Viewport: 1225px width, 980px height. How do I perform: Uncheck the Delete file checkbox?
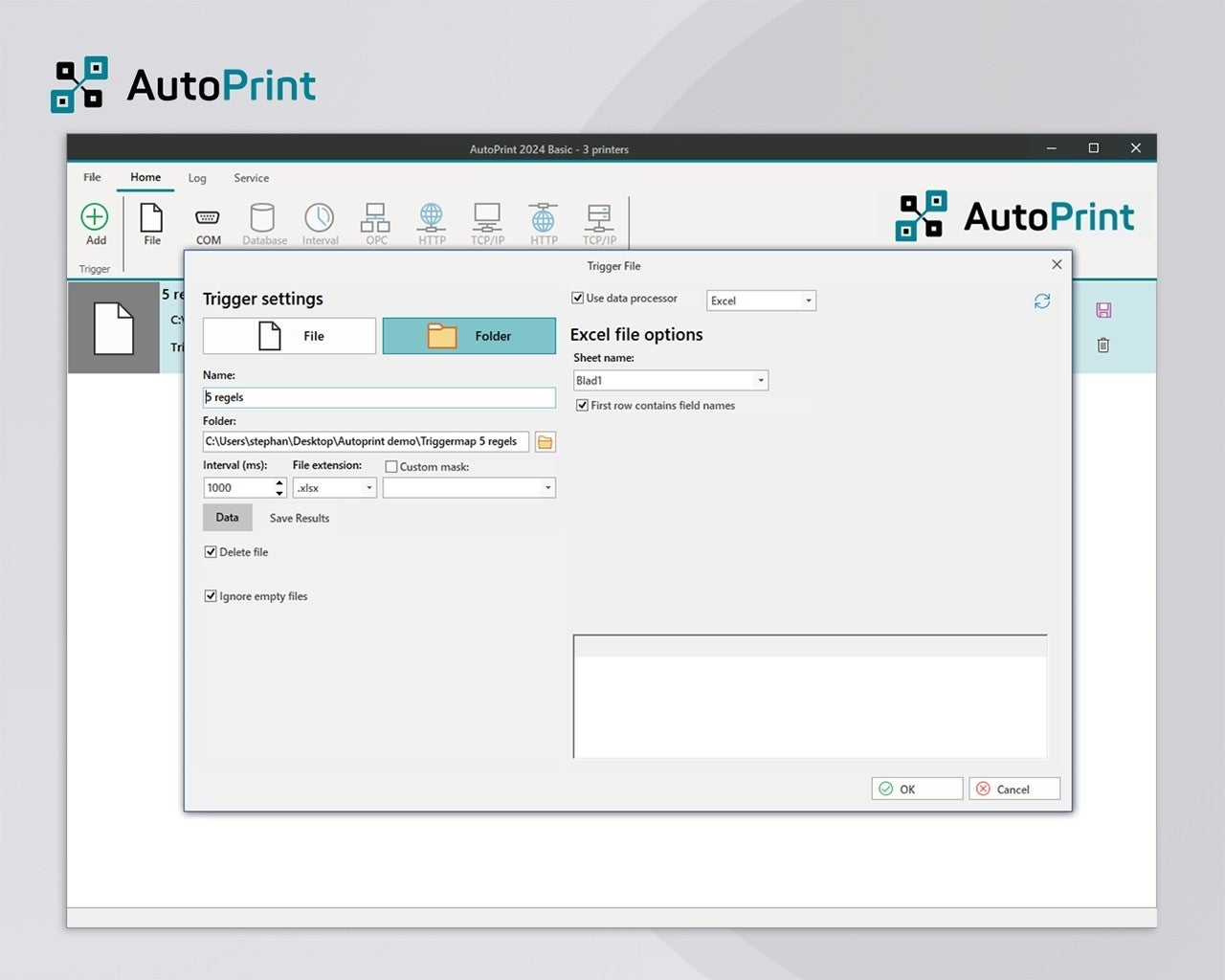tap(211, 552)
